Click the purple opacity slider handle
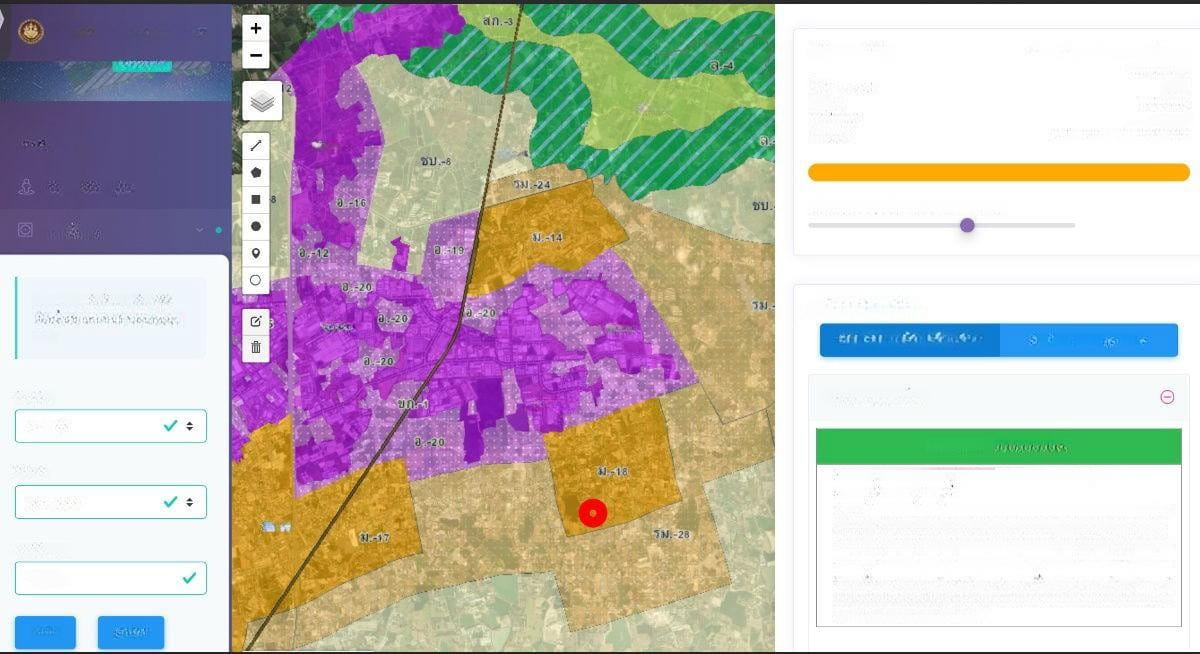 [967, 225]
